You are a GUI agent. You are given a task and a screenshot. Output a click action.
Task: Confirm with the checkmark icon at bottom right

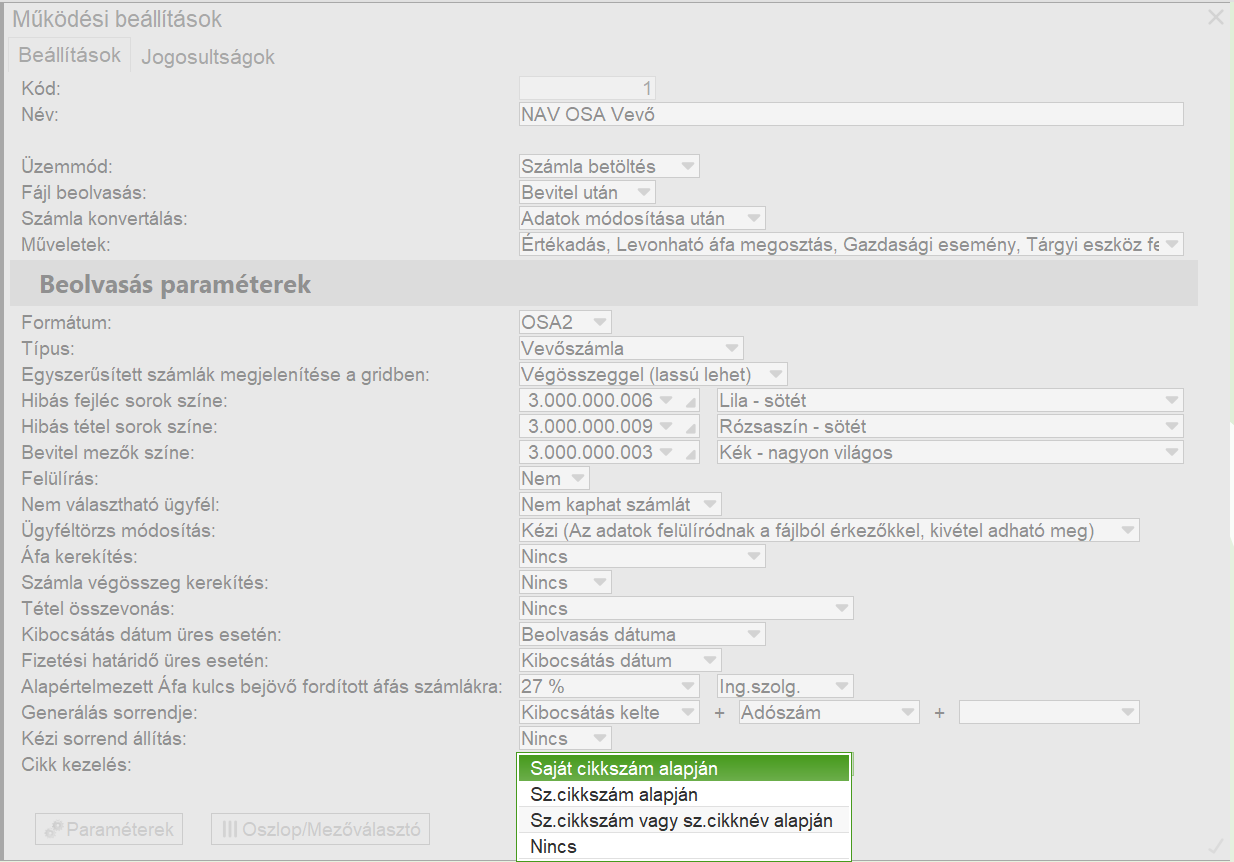1216,847
